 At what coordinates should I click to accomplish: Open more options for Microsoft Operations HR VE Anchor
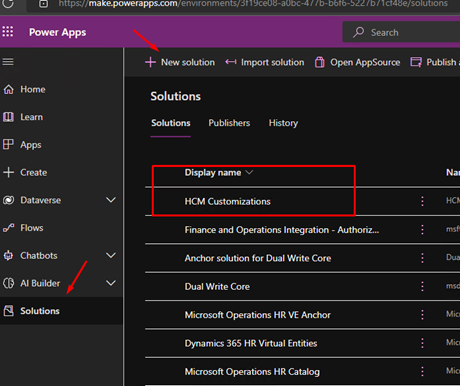point(422,315)
